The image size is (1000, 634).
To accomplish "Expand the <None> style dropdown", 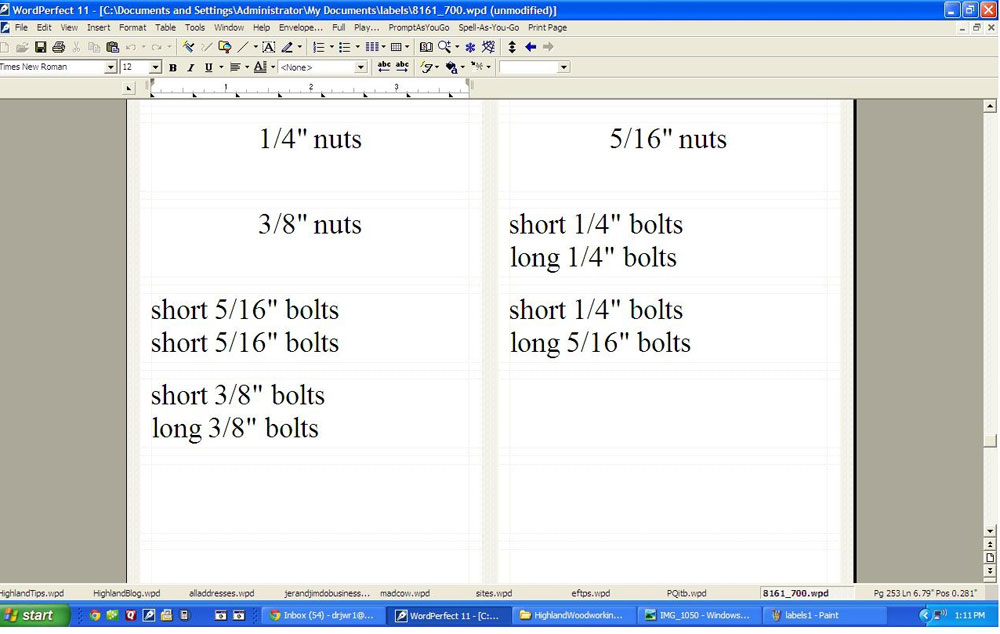I will coord(361,67).
